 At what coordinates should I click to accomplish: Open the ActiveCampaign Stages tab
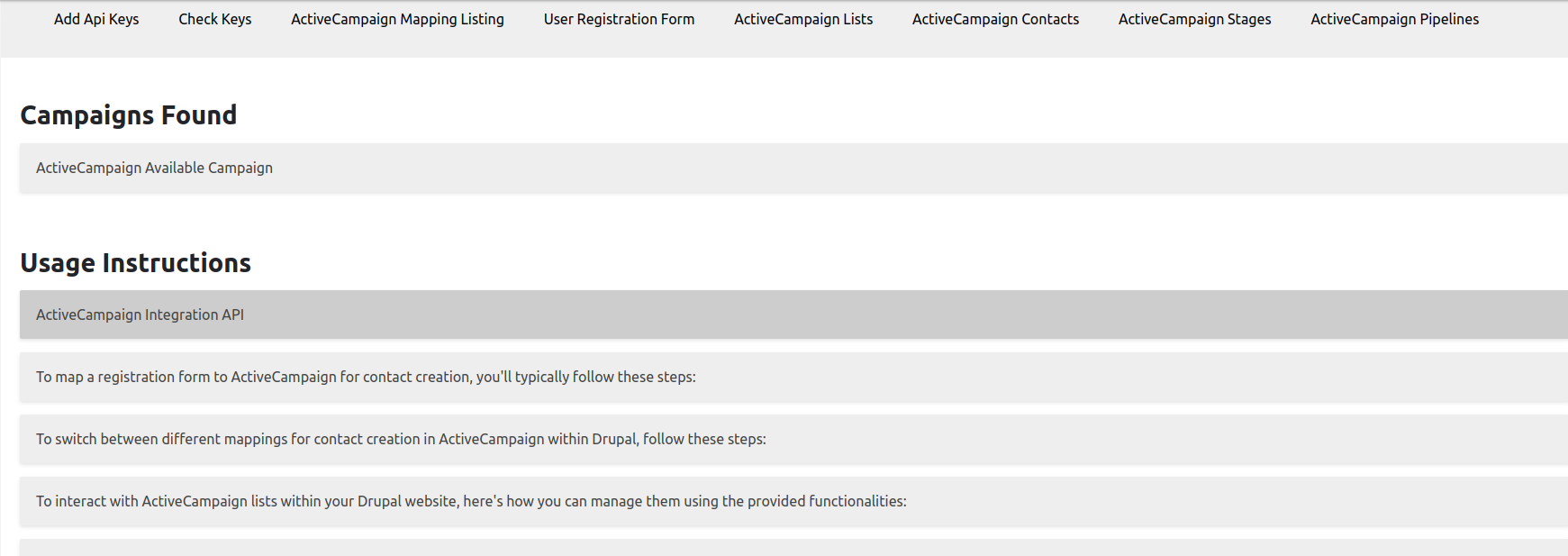coord(1194,19)
